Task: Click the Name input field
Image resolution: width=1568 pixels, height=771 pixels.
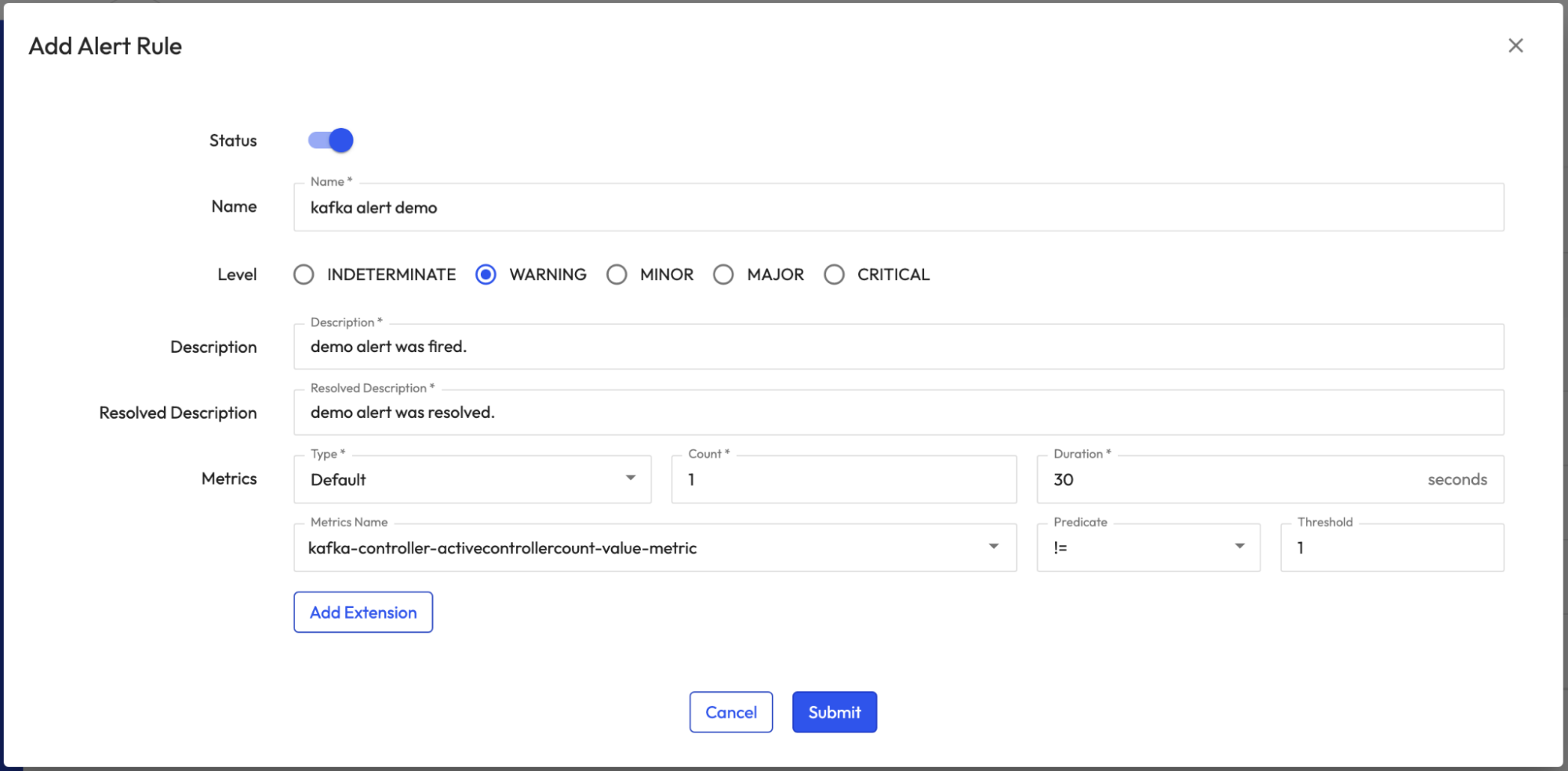Action: point(898,208)
